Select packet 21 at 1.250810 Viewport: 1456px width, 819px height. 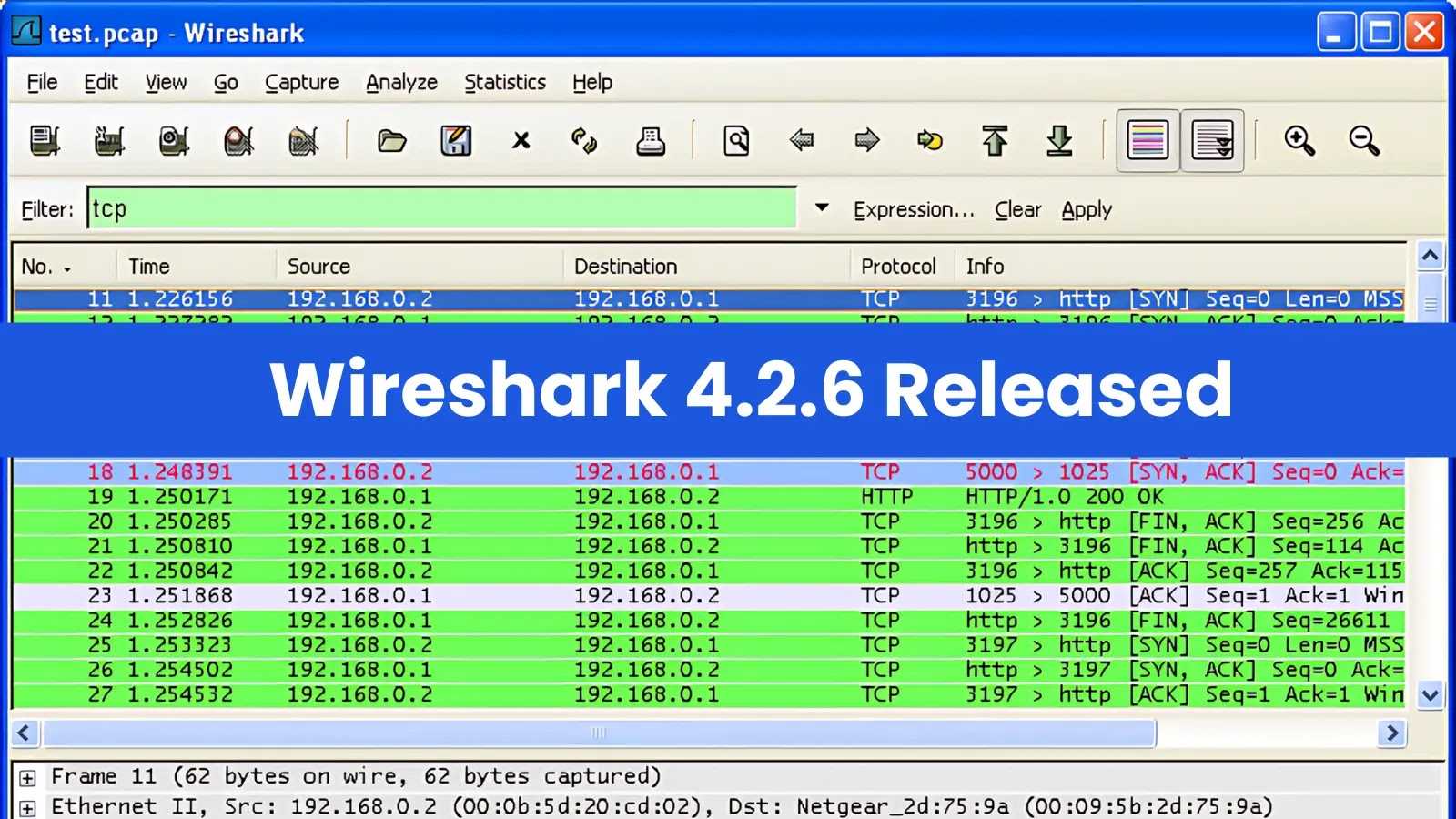pyautogui.click(x=709, y=546)
